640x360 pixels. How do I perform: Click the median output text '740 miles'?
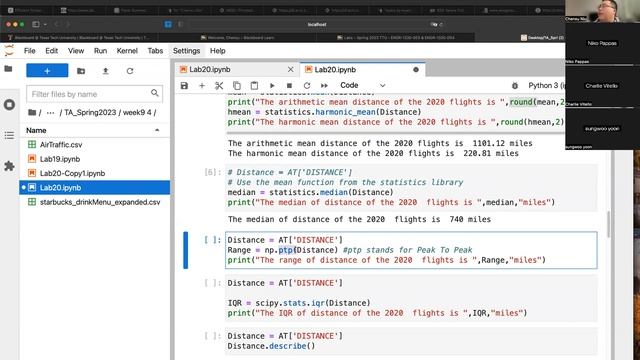470,219
